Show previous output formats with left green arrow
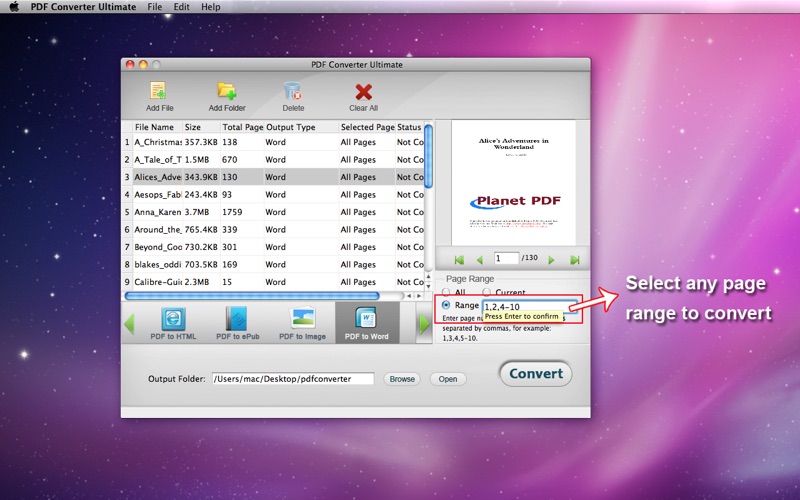Viewport: 800px width, 500px height. click(x=130, y=323)
